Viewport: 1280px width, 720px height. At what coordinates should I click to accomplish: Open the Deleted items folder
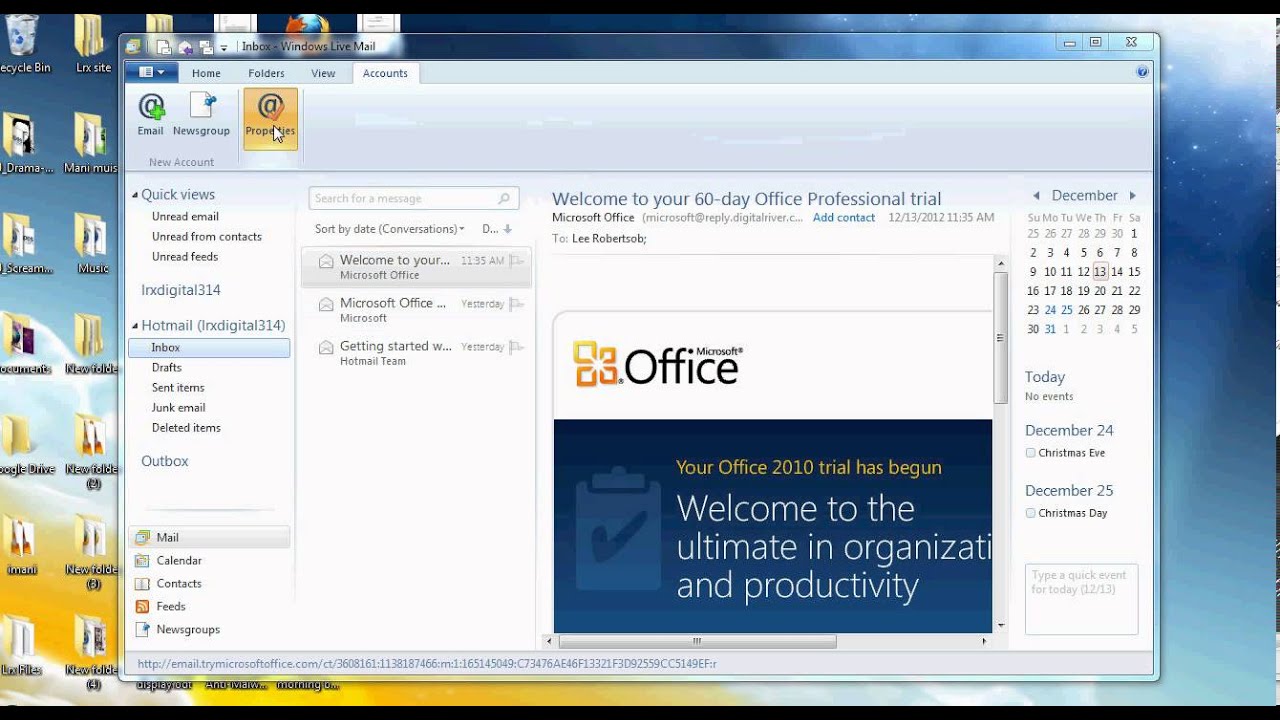(186, 427)
